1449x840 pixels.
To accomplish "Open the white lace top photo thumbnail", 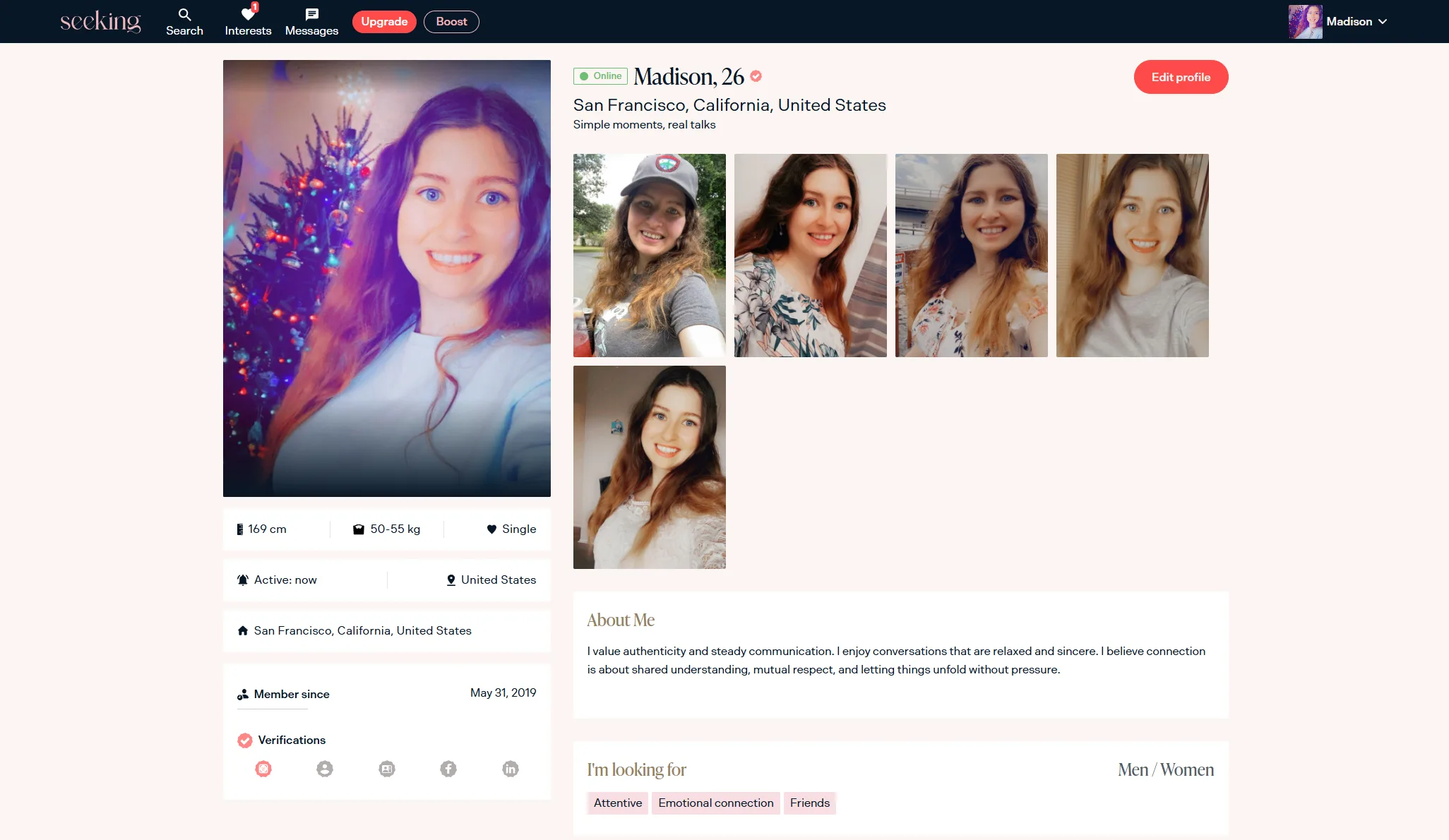I will (649, 467).
